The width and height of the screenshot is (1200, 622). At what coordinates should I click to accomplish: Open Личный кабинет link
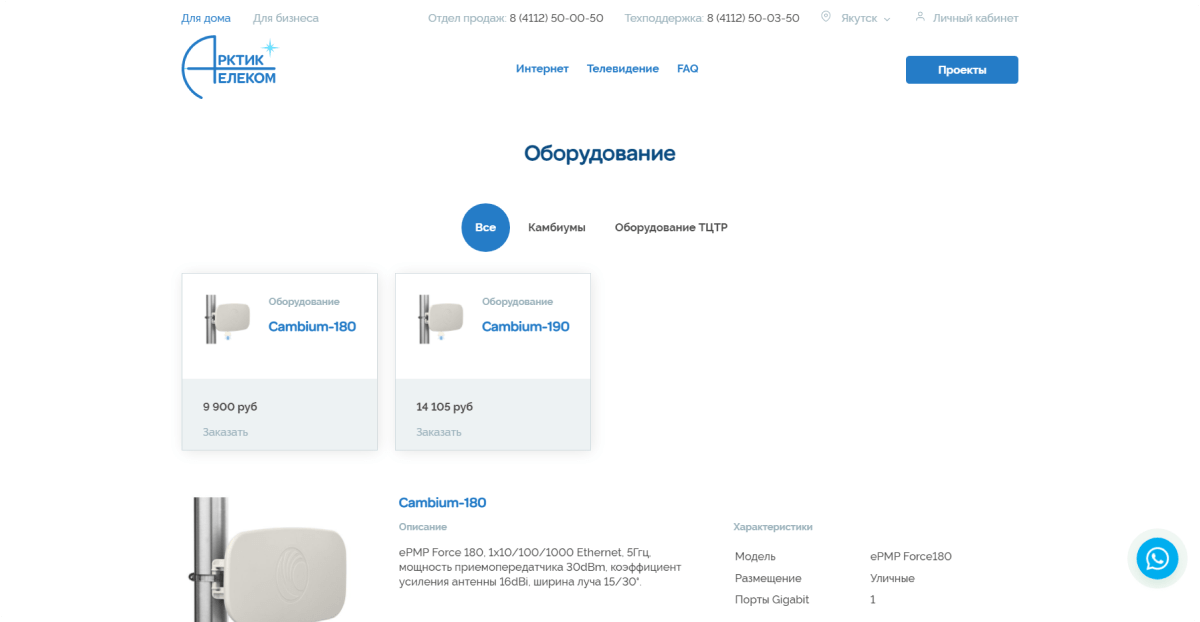[976, 18]
